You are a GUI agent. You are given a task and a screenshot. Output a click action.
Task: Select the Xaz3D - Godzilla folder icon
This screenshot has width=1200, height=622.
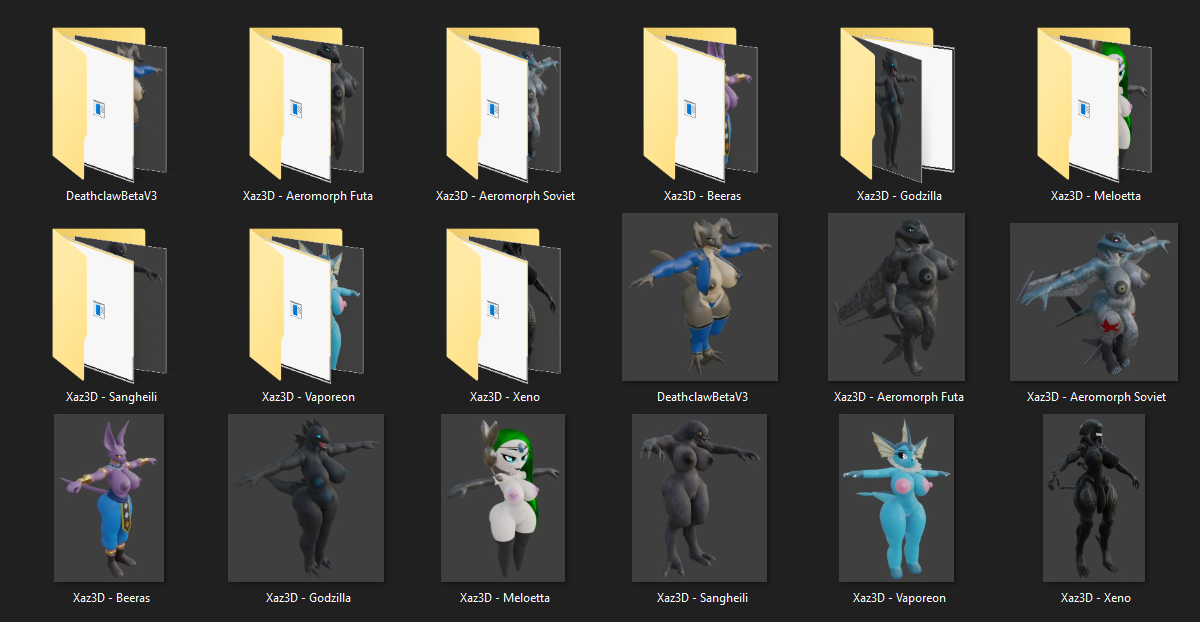899,105
